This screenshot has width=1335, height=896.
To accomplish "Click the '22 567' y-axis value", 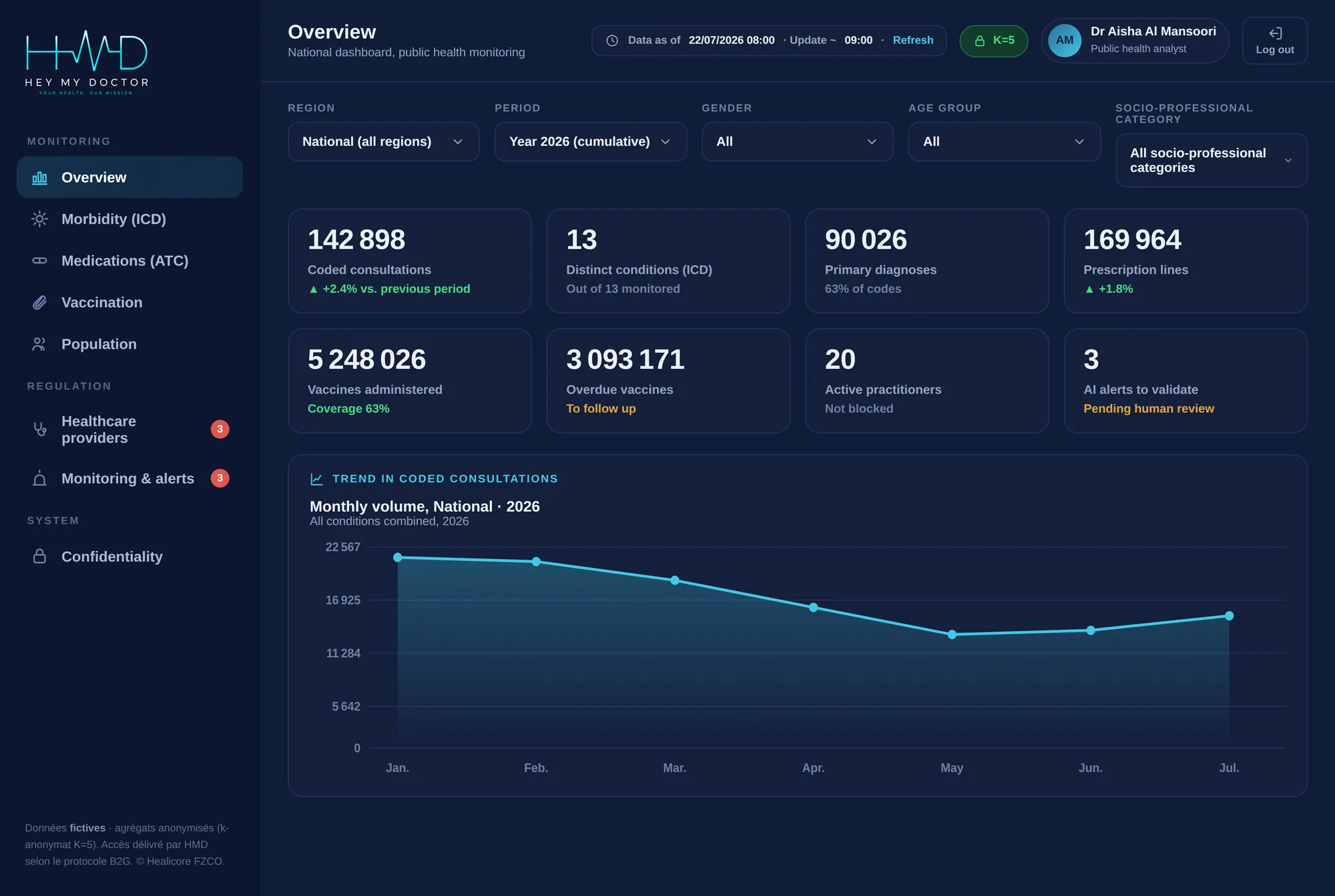I will [x=342, y=547].
